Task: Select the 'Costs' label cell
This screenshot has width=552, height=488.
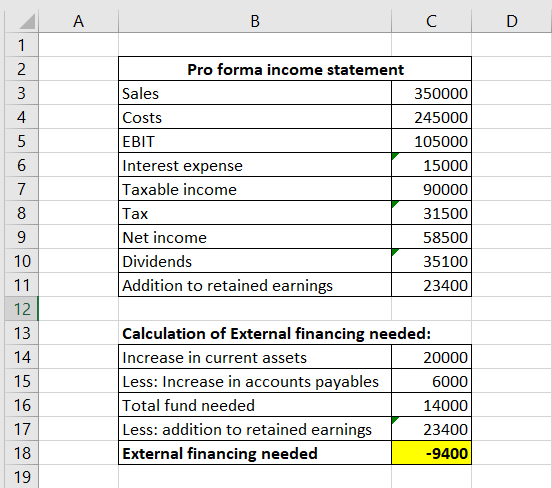Action: pyautogui.click(x=255, y=117)
